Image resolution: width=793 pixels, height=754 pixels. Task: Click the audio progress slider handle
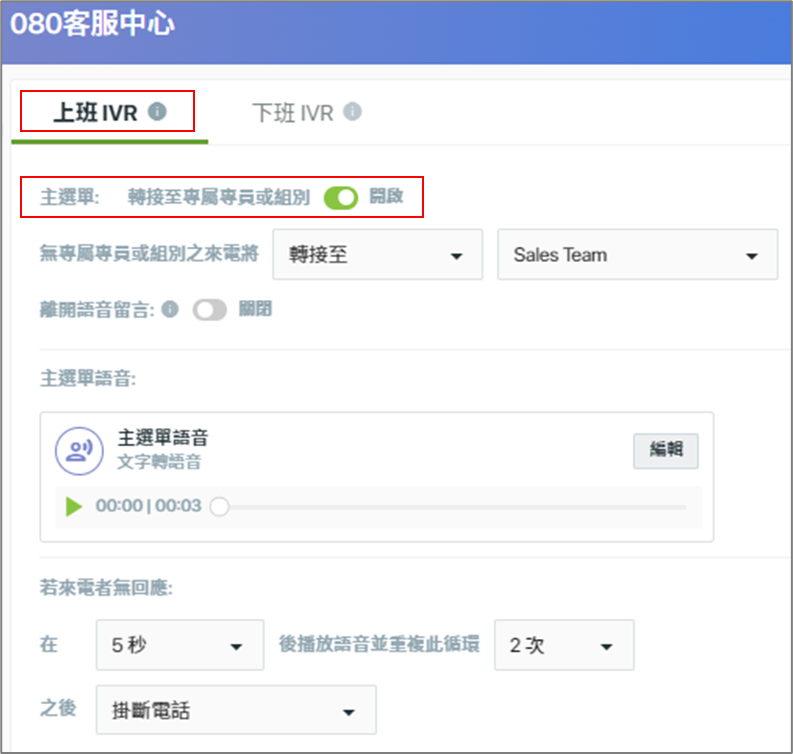coord(219,506)
